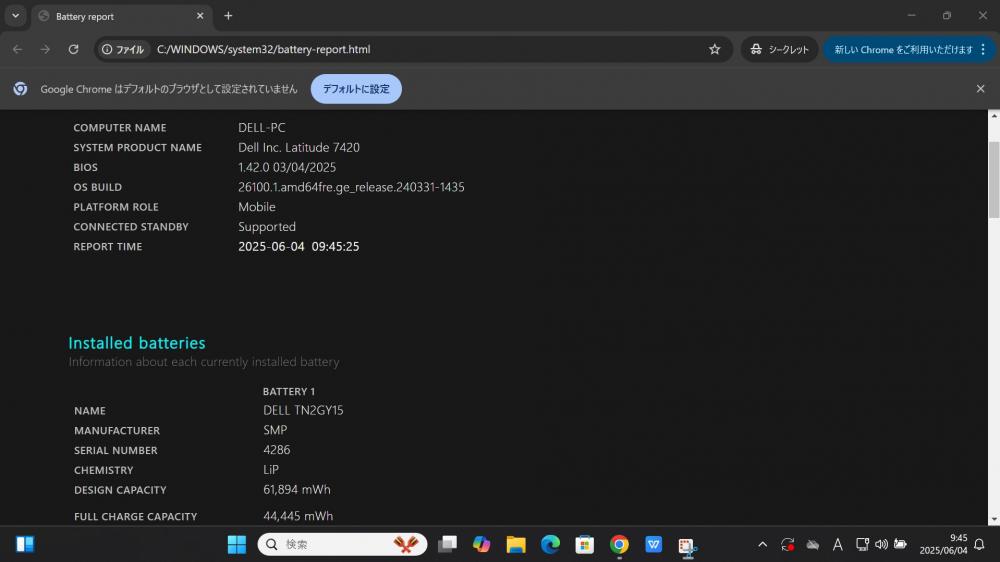
Task: Click the text Dell Inc. Latitude 7420
Action: click(x=298, y=147)
